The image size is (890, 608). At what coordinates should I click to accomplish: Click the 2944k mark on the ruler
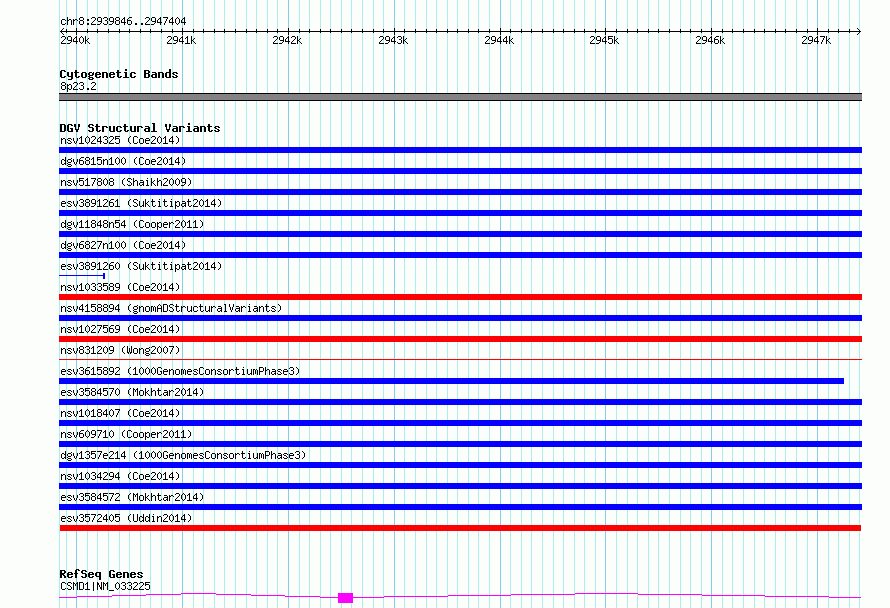498,40
